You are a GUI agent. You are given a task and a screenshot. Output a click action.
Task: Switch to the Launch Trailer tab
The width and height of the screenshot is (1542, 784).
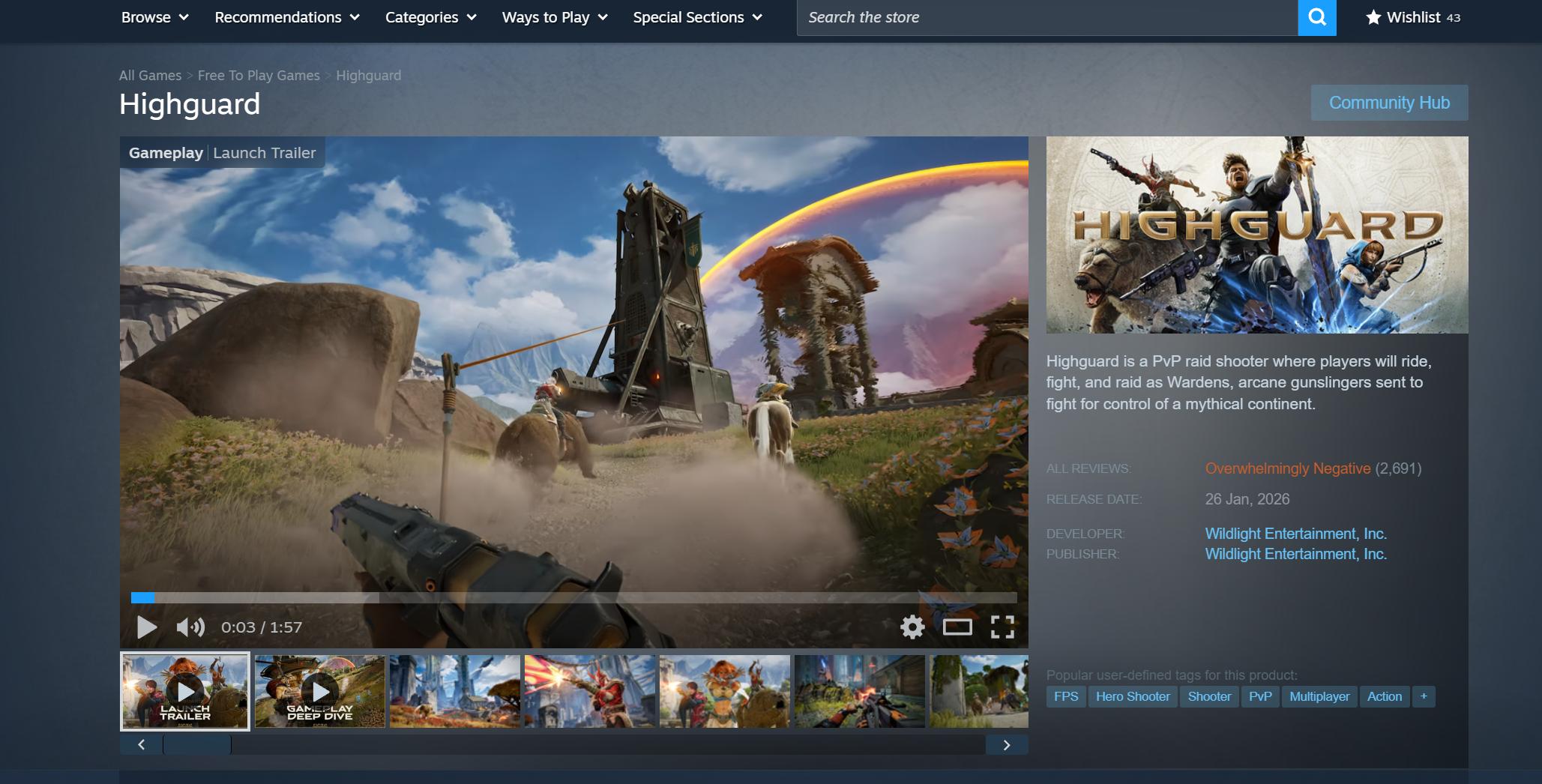coord(265,153)
